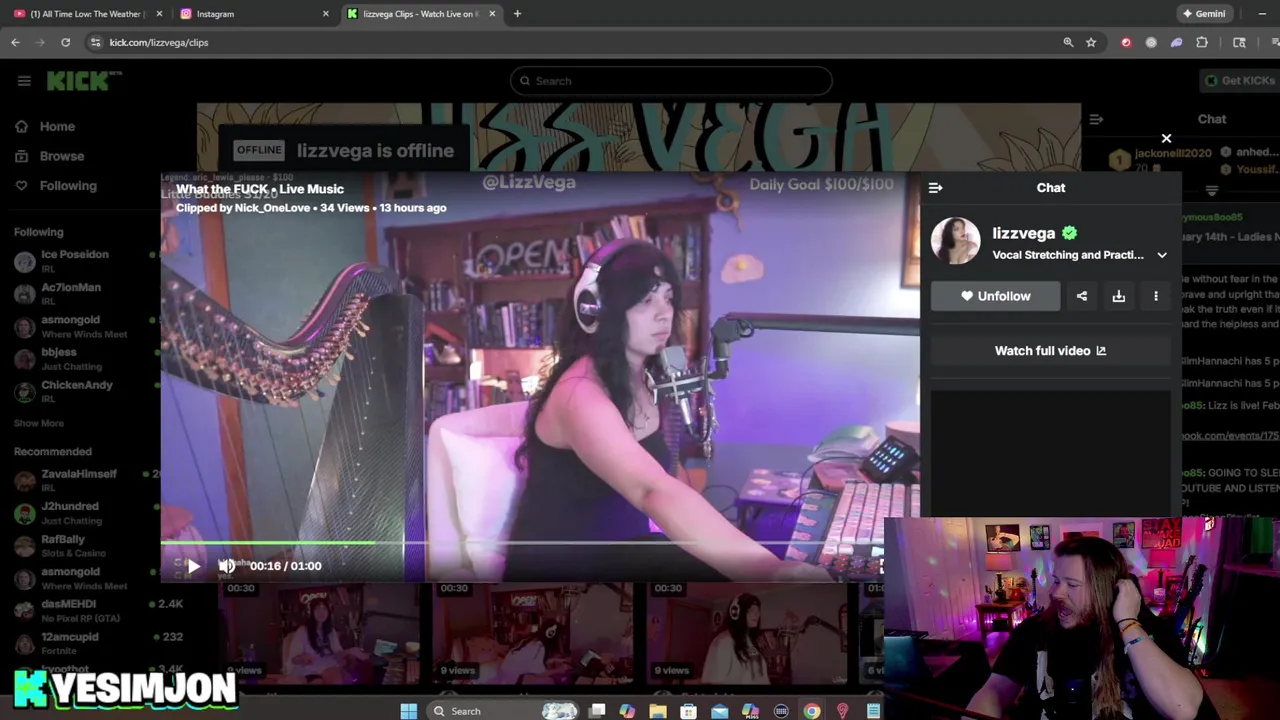Switch to Instagram browser tab
This screenshot has height=720, width=1280.
[250, 14]
